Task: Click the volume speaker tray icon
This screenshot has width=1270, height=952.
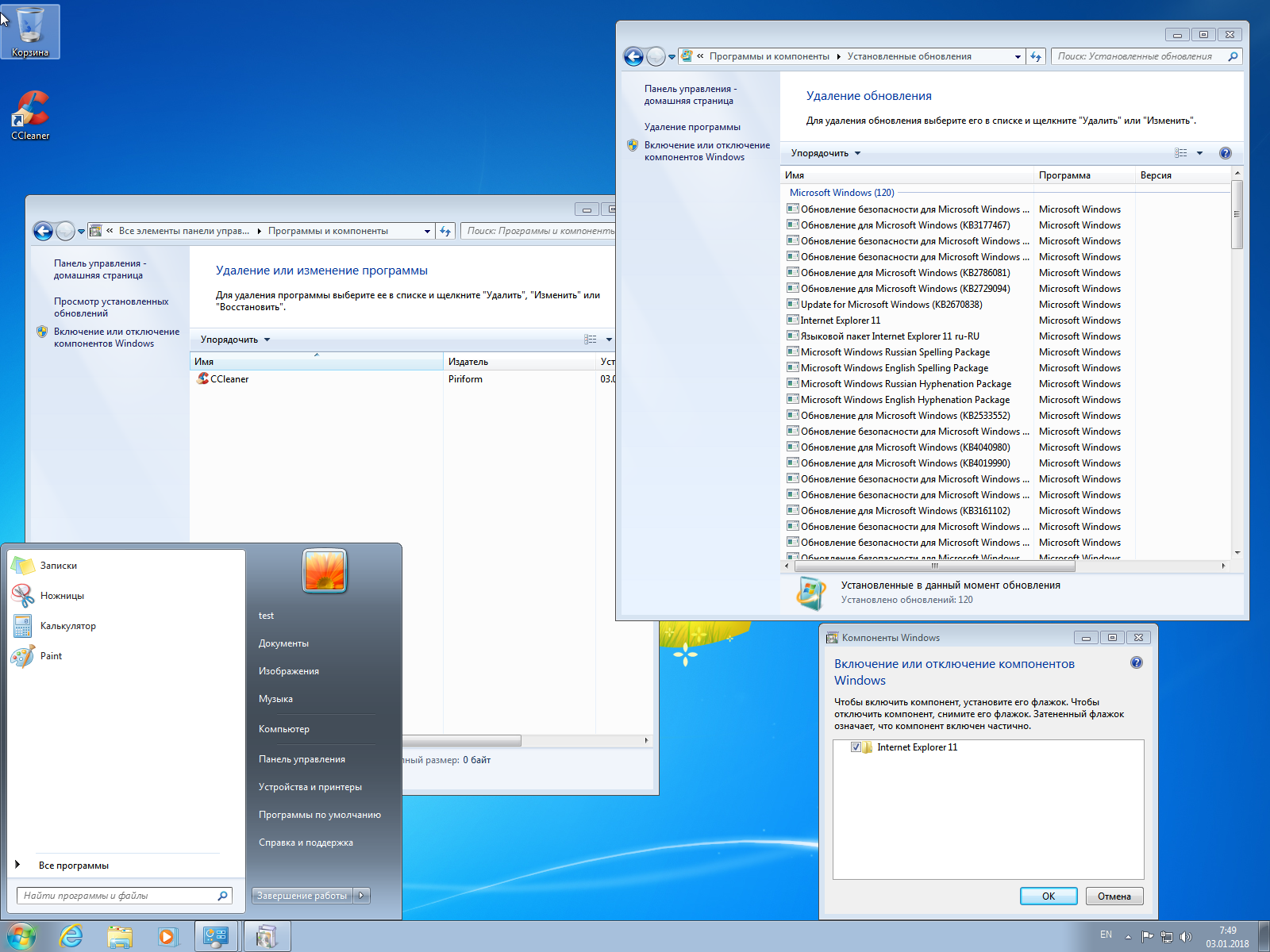Action: pos(1186,937)
